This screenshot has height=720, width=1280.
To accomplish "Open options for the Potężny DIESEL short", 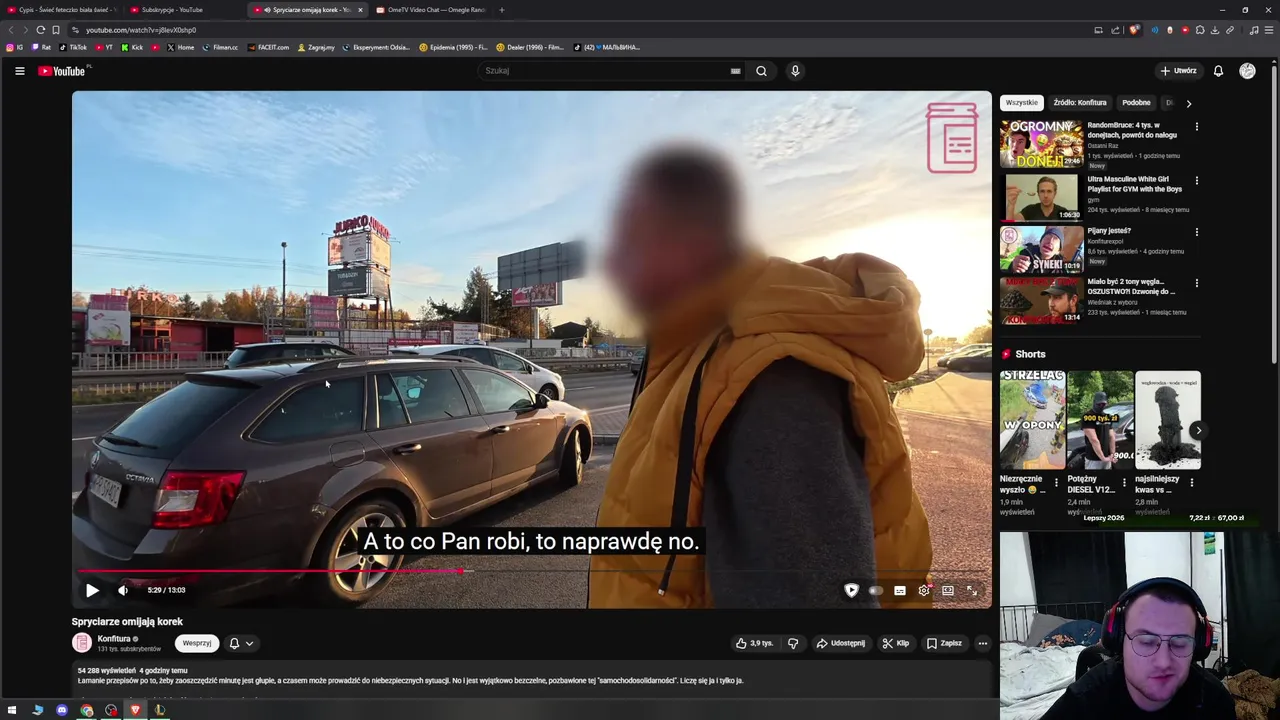I will 1124,482.
